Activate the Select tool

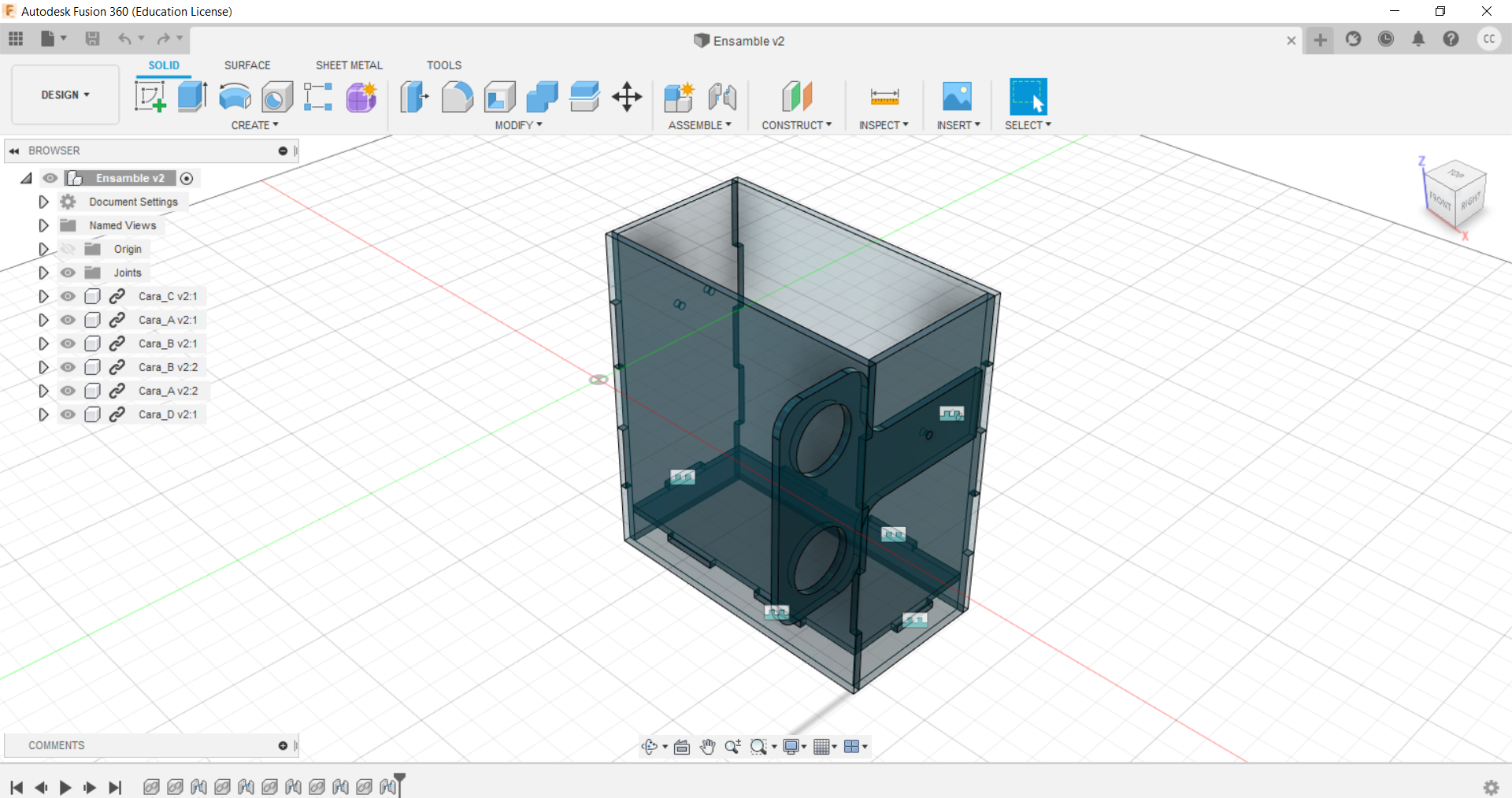pyautogui.click(x=1028, y=97)
